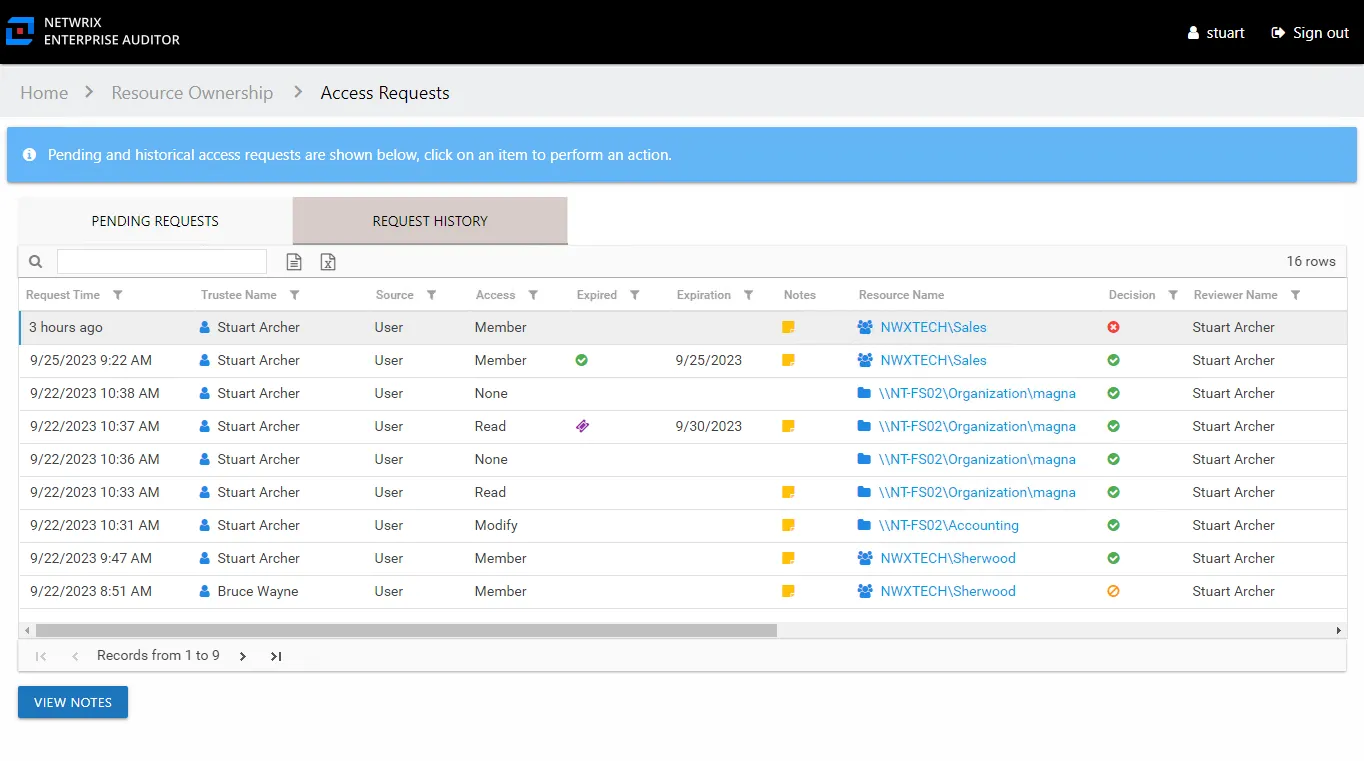Open Request Time column filter
Screen dimensions: 1364x761
118,295
